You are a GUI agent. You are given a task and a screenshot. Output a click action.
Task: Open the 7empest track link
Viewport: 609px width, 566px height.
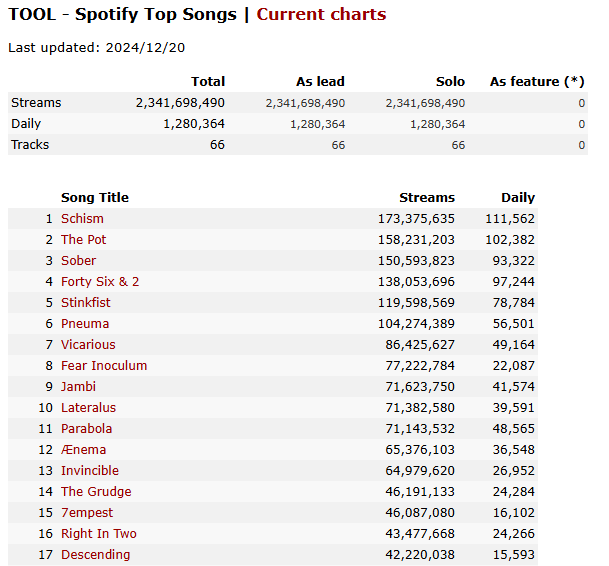pos(86,512)
